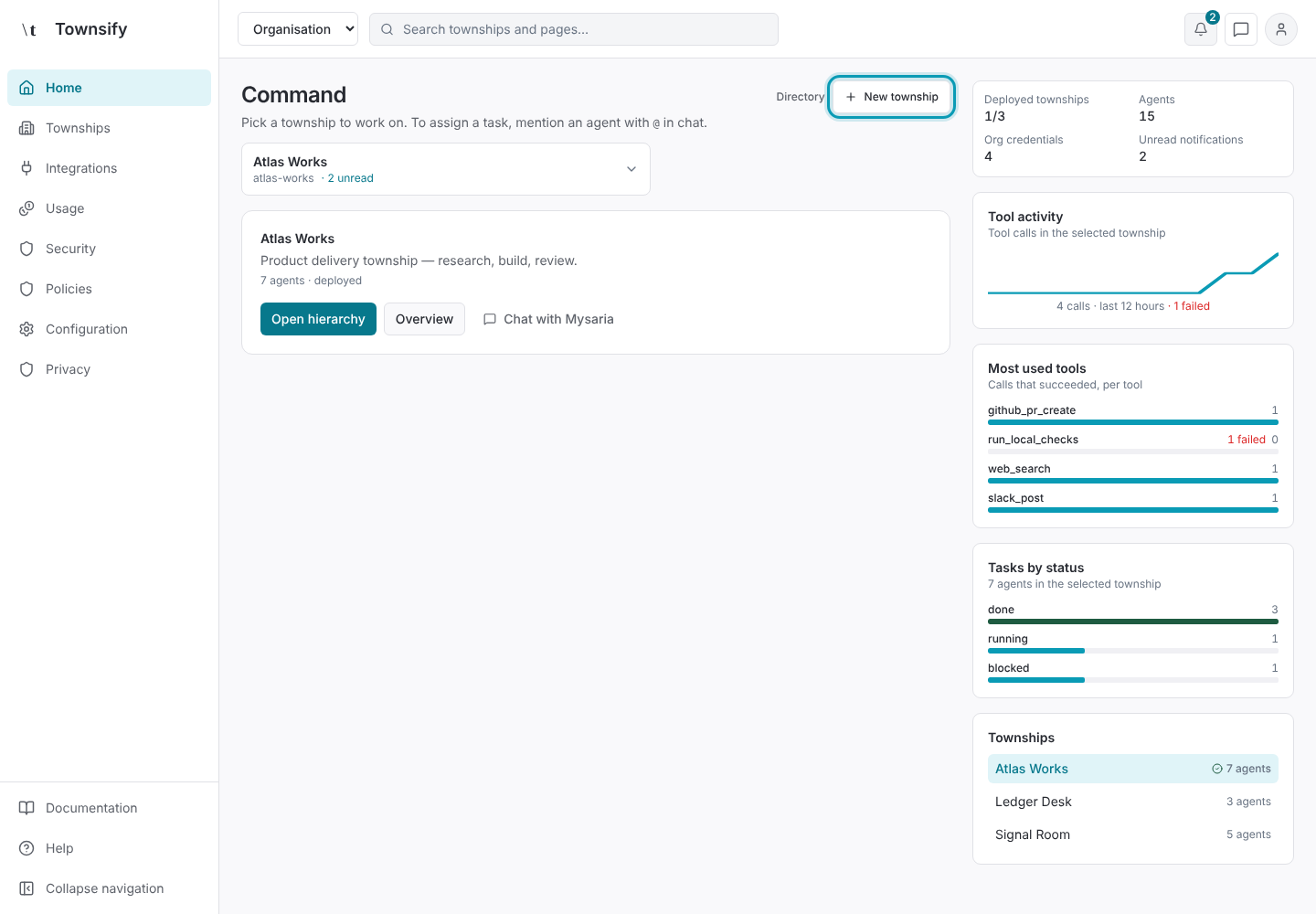Open the Directory link
The image size is (1316, 914).
[x=801, y=97]
